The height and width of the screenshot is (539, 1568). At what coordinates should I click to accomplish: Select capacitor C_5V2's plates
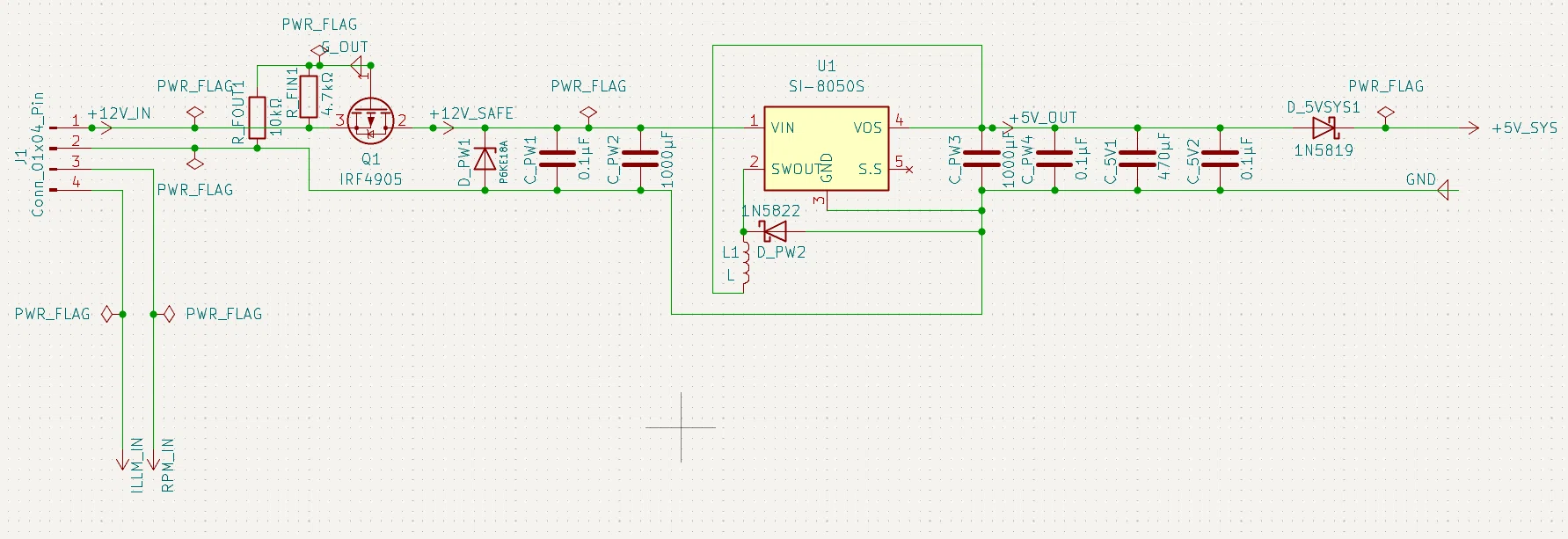(1220, 158)
